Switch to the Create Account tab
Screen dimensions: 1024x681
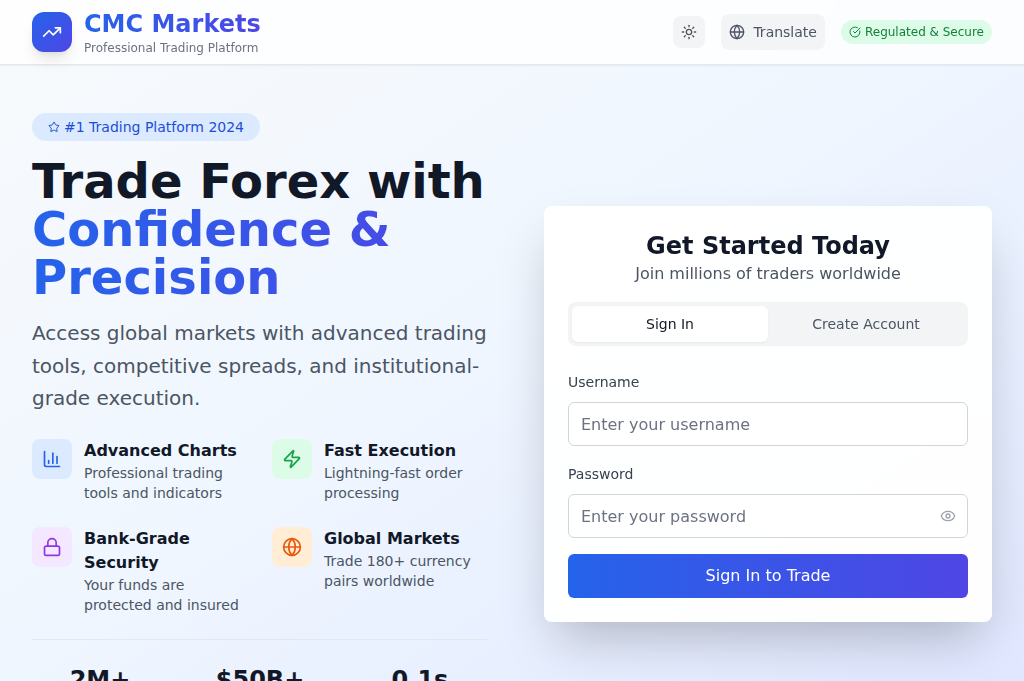[x=866, y=324]
